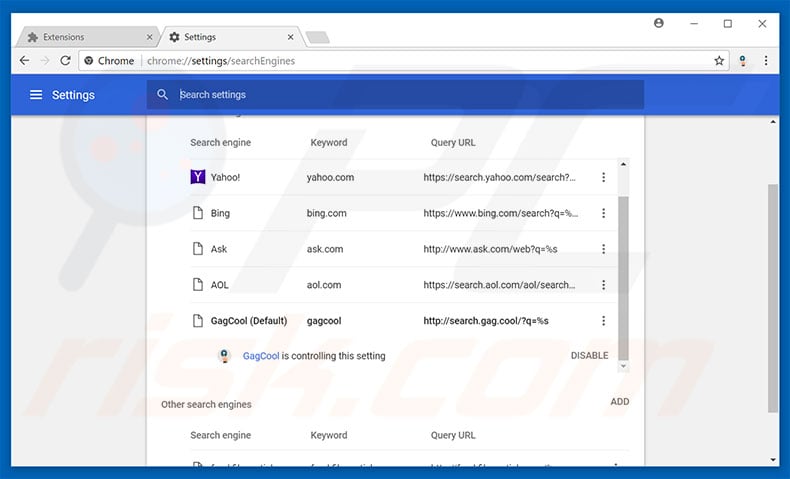Click the Yahoo! purple logo icon
Screen dimensions: 790x479
(x=198, y=177)
